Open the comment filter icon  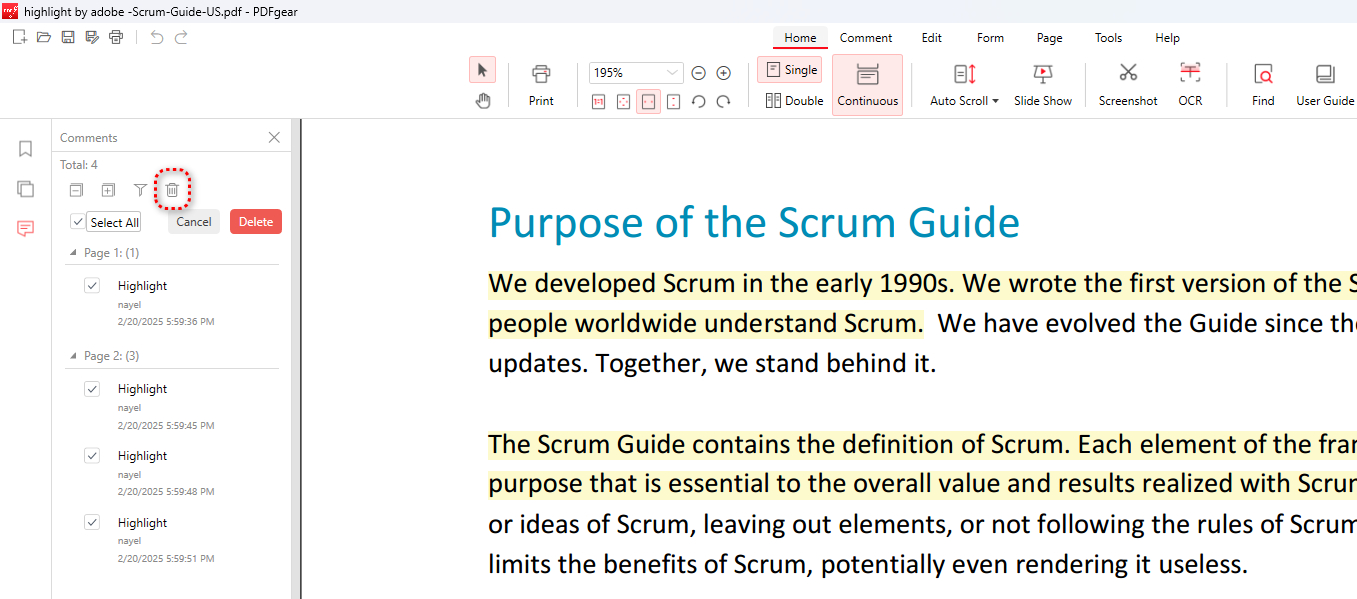click(140, 190)
